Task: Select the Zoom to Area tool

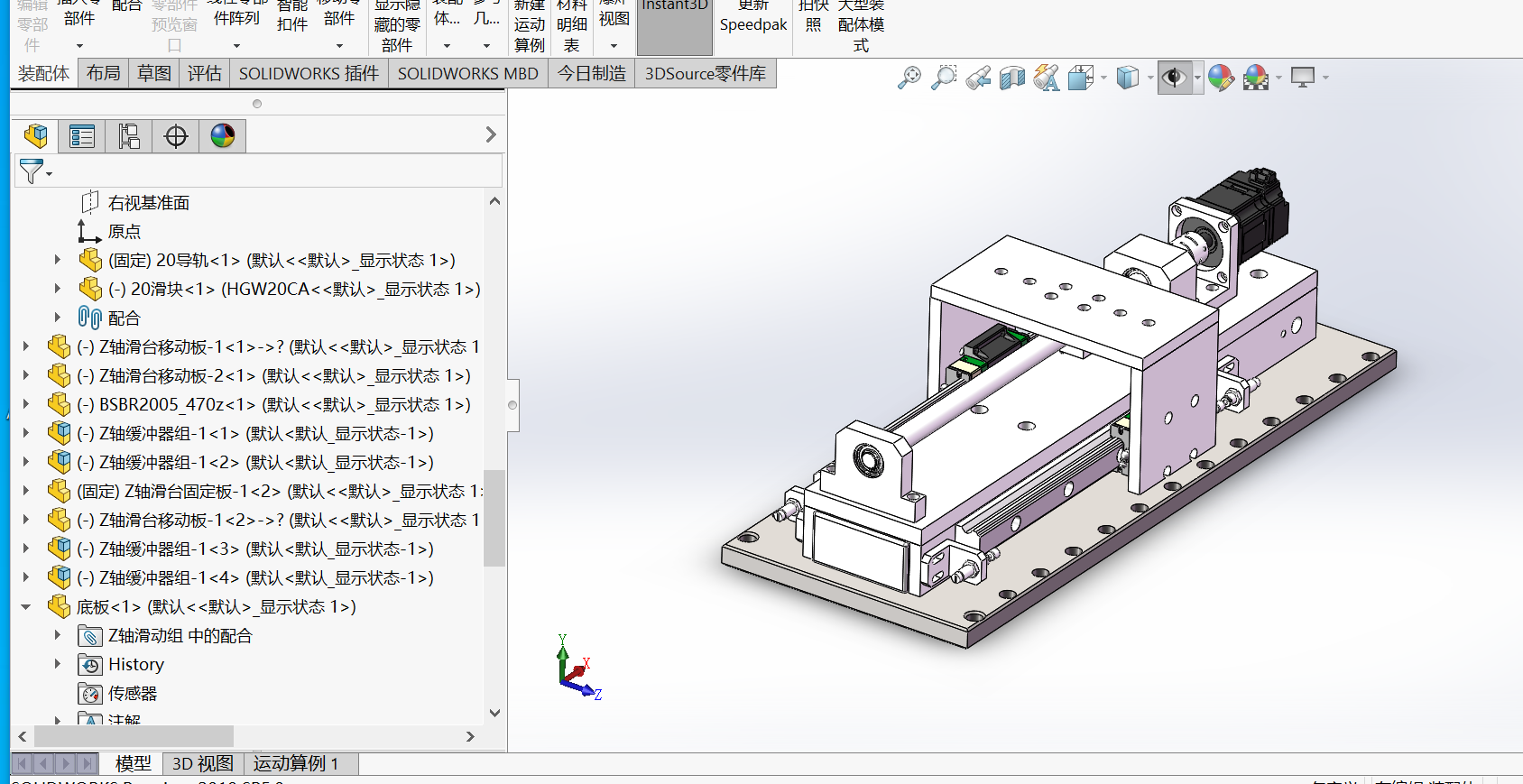Action: [944, 78]
